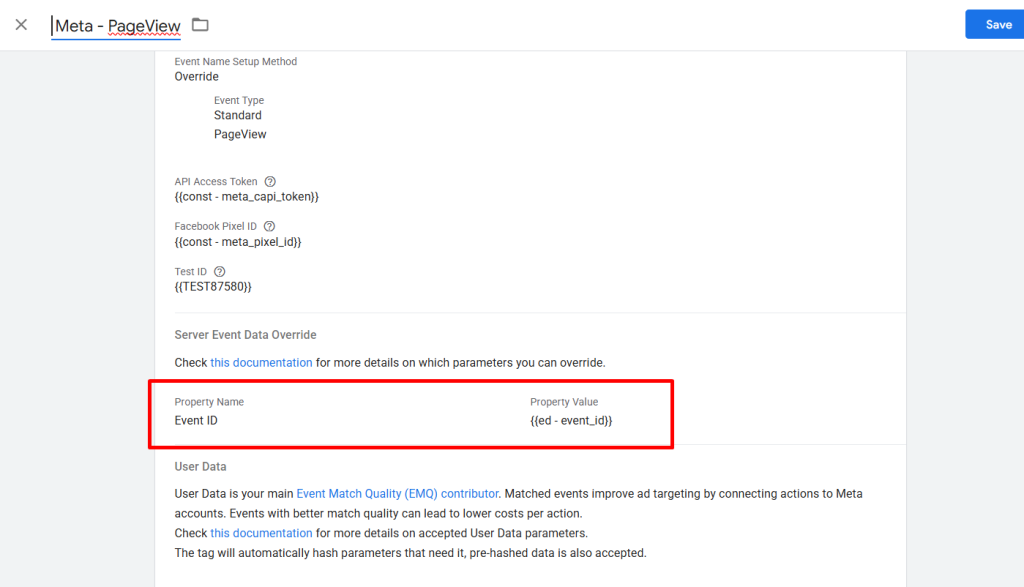Select the {{ed - event_id}} property value
Image resolution: width=1024 pixels, height=587 pixels.
pyautogui.click(x=571, y=420)
